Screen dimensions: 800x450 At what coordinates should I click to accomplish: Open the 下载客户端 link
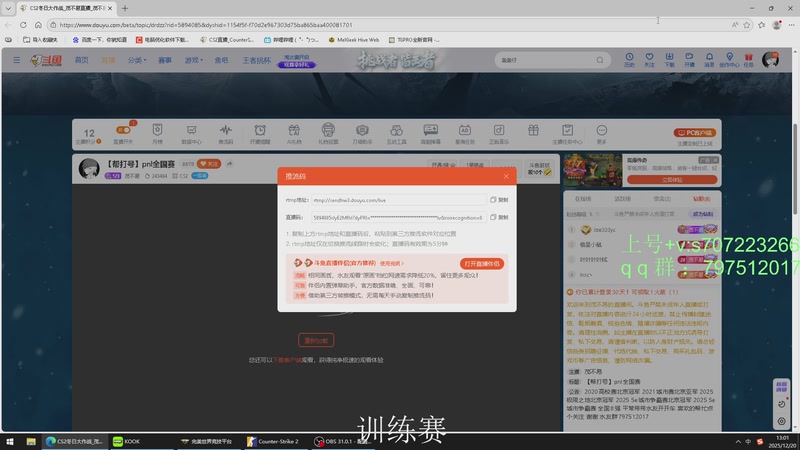point(287,360)
